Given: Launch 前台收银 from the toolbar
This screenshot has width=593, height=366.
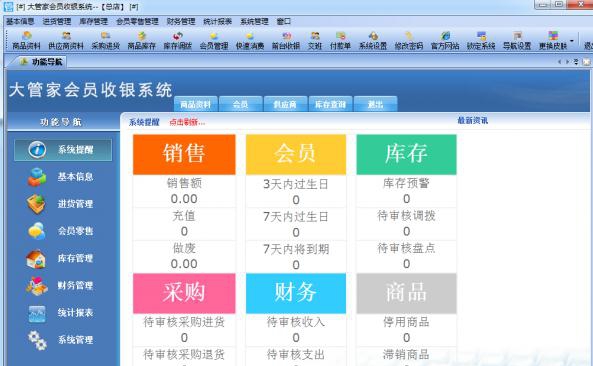Looking at the screenshot, I should tap(286, 41).
